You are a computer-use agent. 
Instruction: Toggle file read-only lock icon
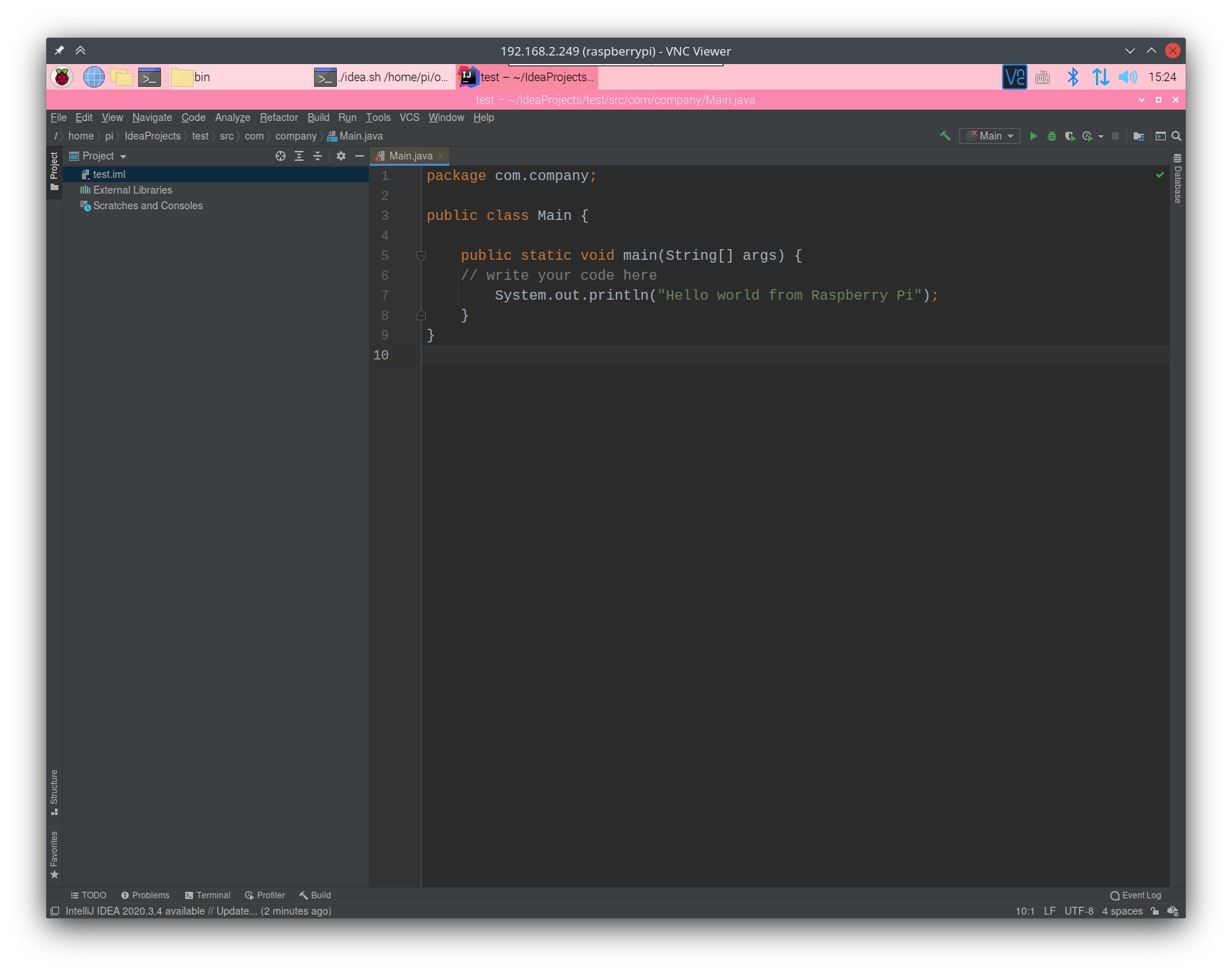1154,911
